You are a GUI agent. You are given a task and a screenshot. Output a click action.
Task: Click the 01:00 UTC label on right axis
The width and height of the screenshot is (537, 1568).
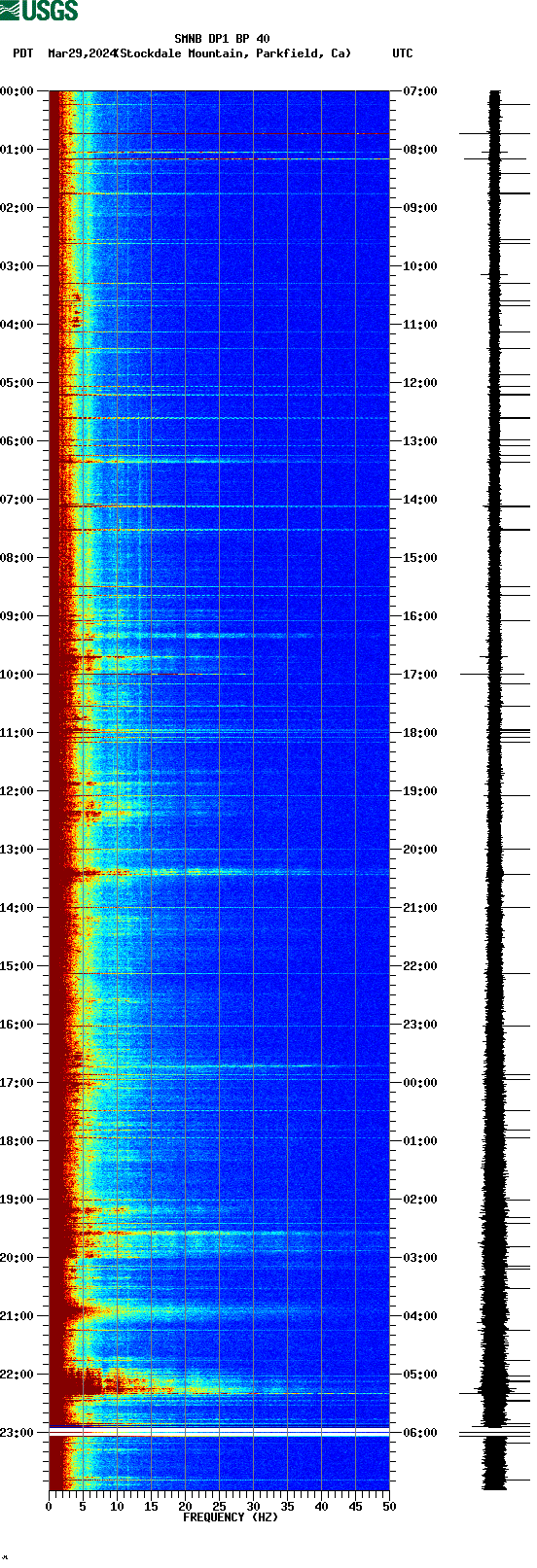click(x=420, y=1141)
